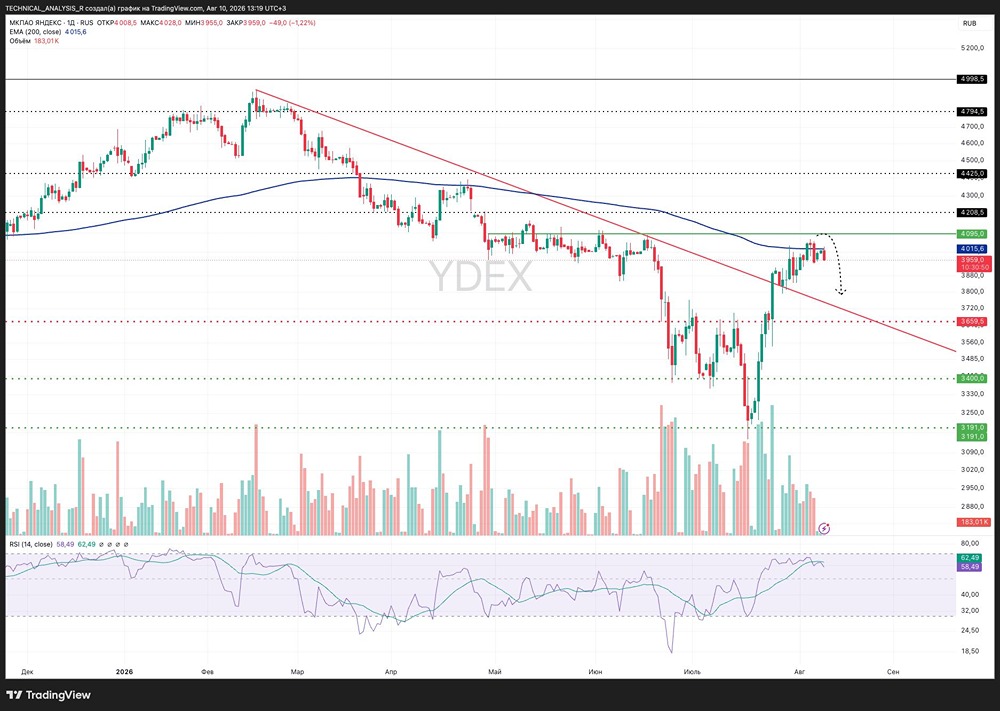
Task: Click the 3330,0 price axis value
Action: pos(973,395)
